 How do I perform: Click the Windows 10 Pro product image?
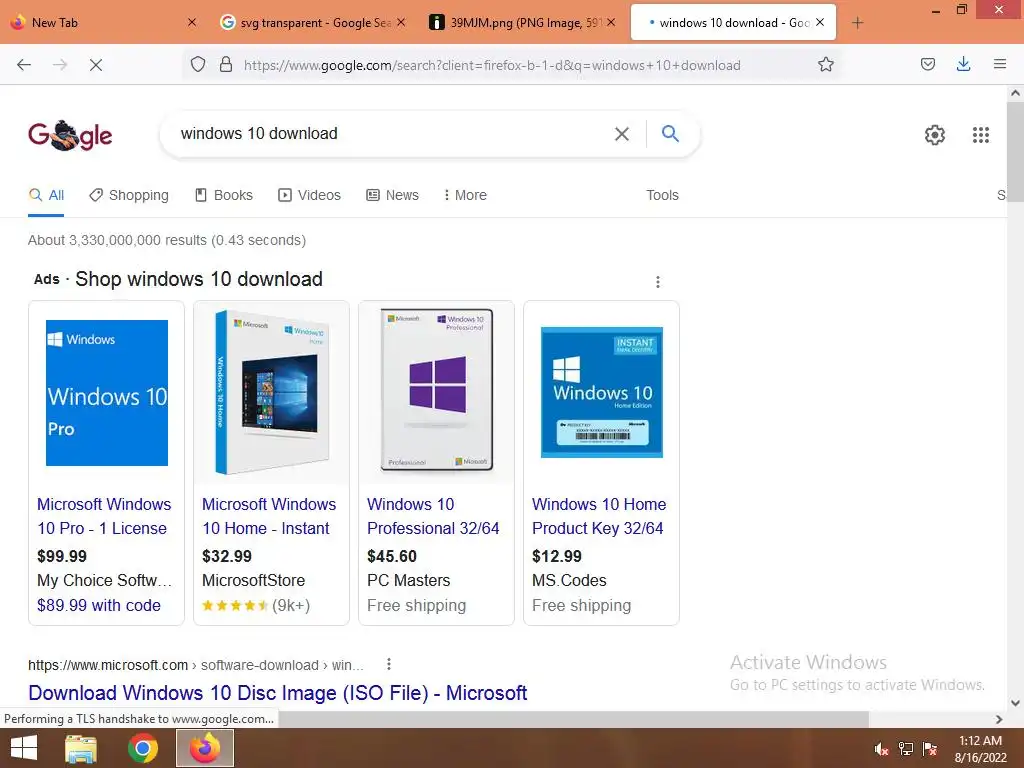(106, 393)
